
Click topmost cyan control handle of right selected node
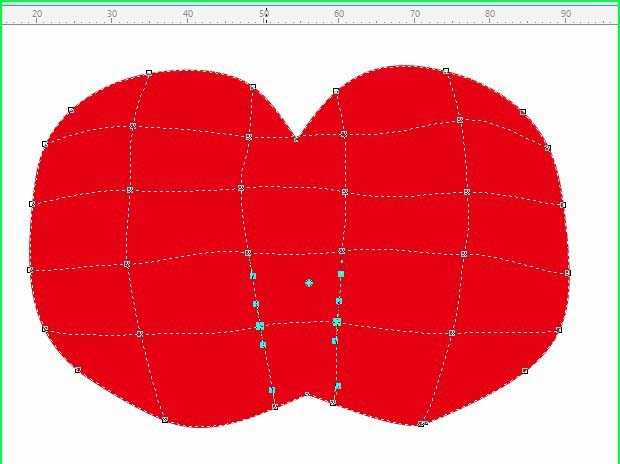tap(341, 273)
